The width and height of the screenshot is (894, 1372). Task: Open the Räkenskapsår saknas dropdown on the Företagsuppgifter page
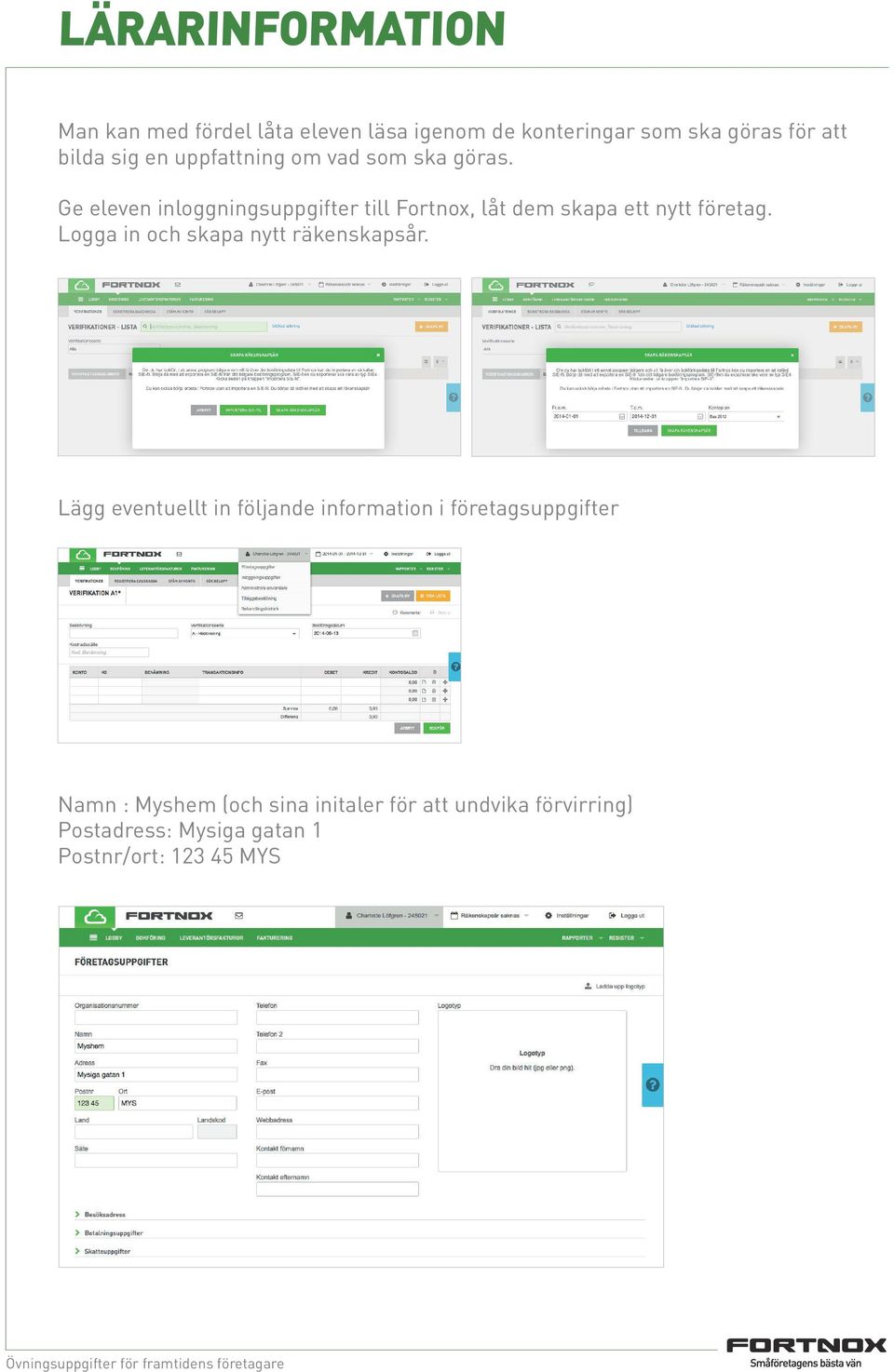tap(489, 916)
